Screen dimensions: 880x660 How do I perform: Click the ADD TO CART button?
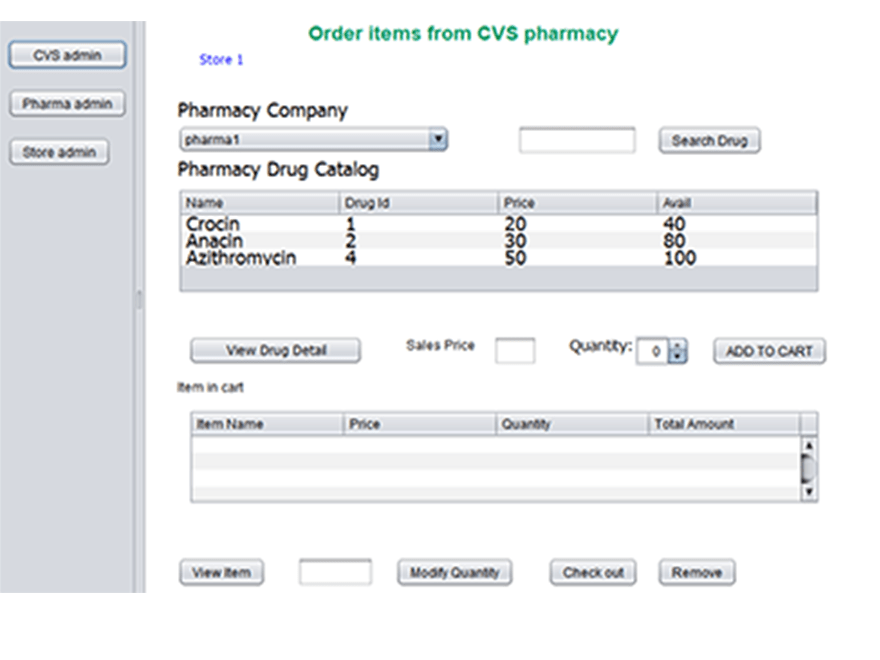click(x=768, y=350)
